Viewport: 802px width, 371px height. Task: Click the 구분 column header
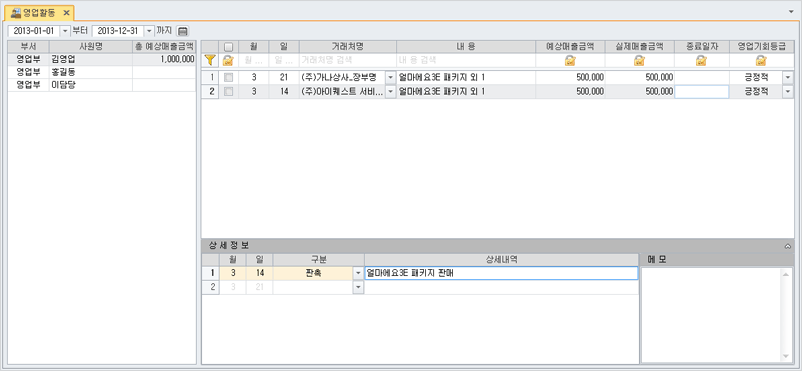[x=318, y=259]
